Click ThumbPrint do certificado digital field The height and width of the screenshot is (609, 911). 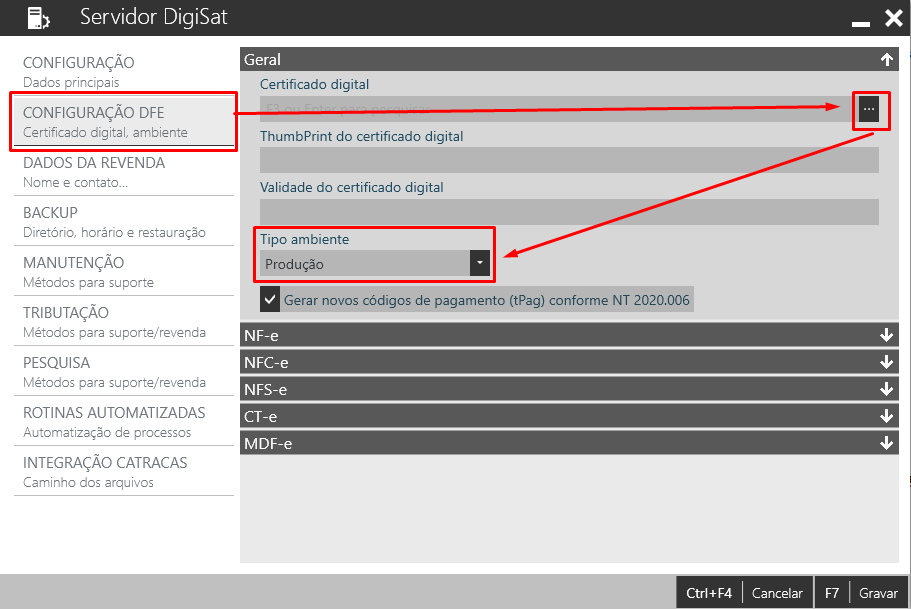click(x=569, y=160)
